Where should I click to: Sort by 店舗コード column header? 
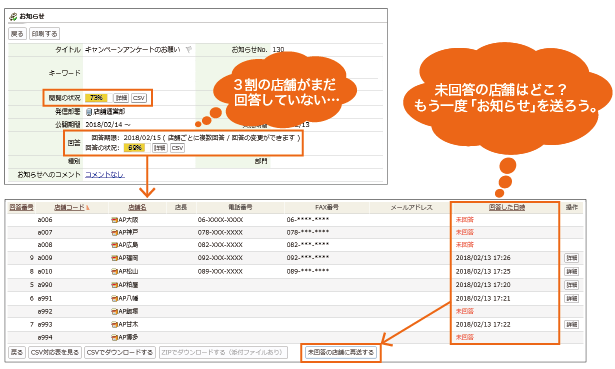click(69, 207)
